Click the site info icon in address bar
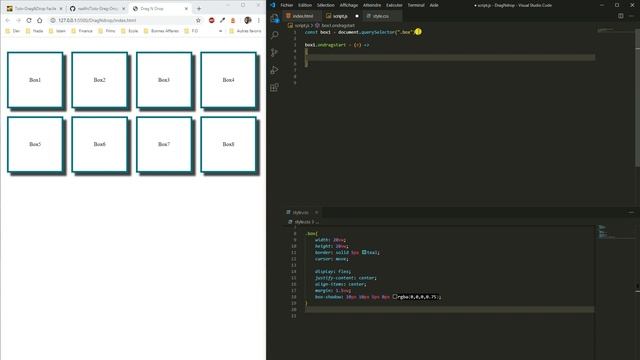 tap(53, 20)
